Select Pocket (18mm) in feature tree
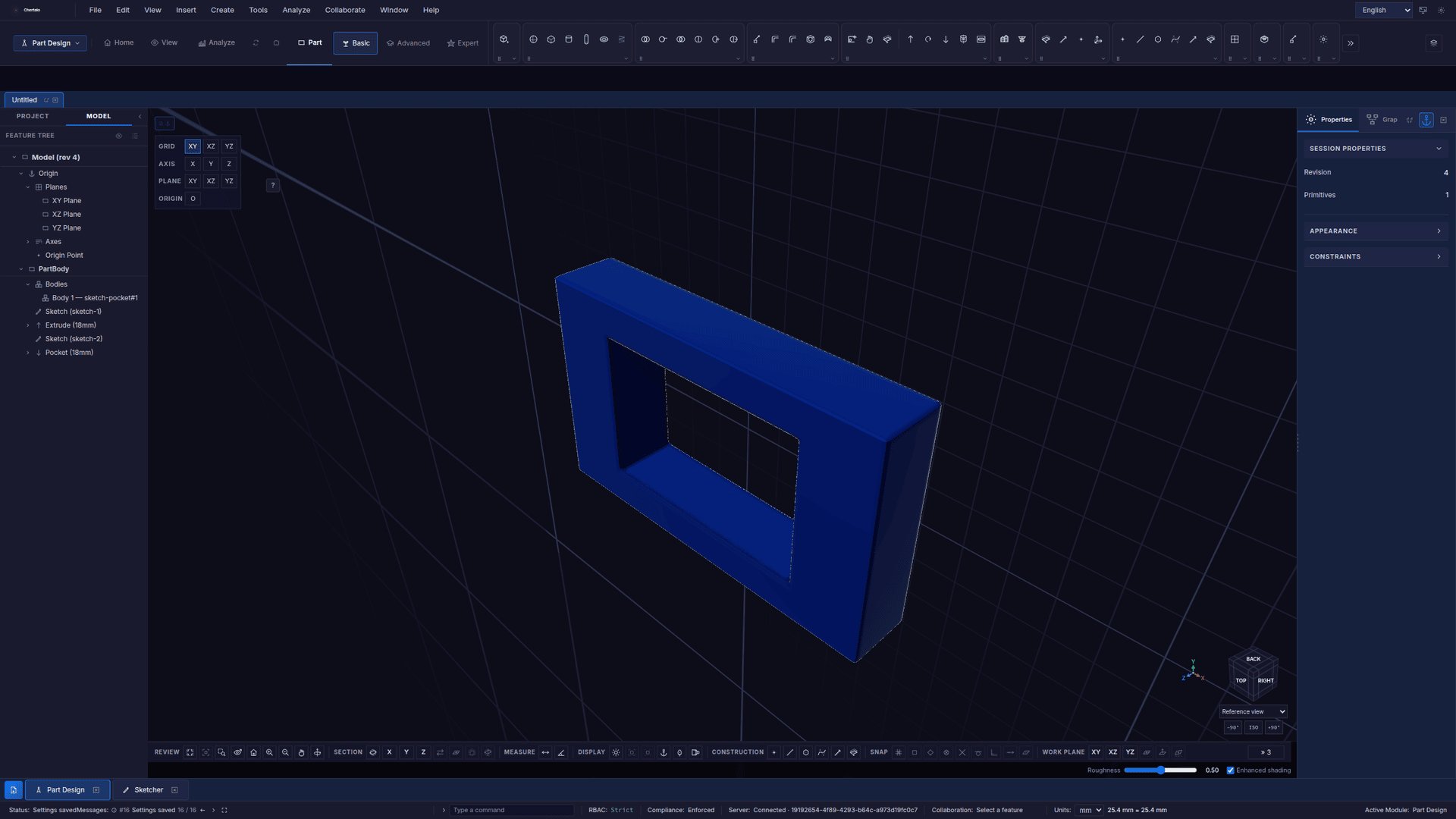Viewport: 1456px width, 819px height. coord(69,353)
